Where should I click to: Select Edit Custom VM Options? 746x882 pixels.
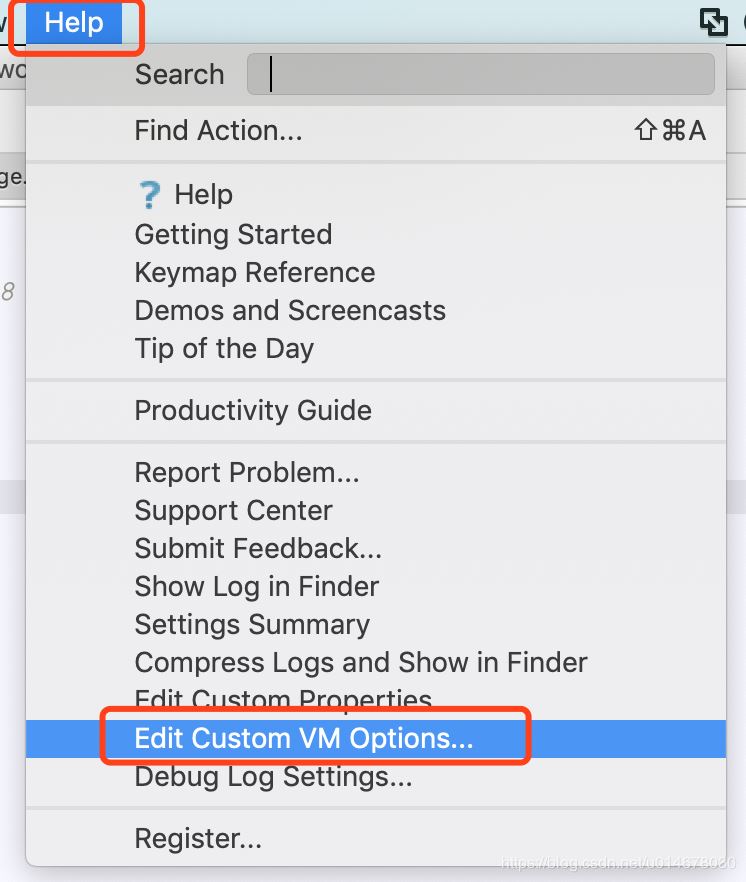(304, 738)
